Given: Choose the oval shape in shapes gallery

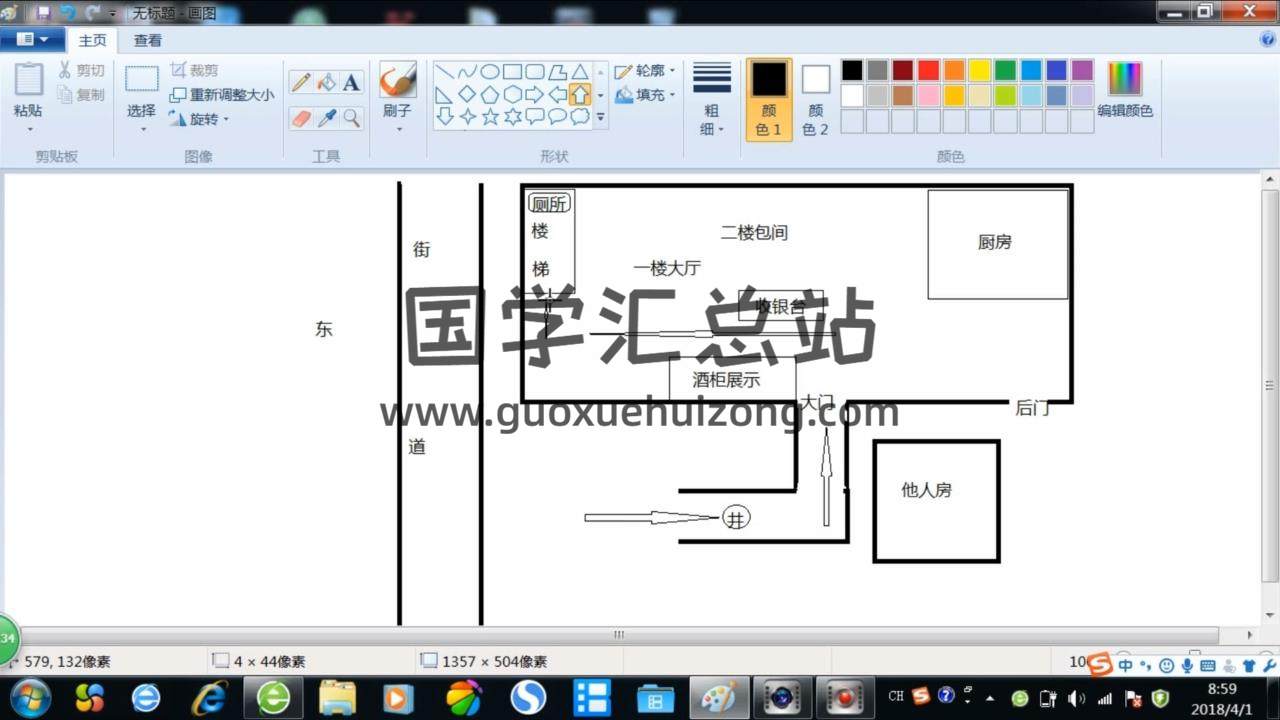Looking at the screenshot, I should pos(490,72).
